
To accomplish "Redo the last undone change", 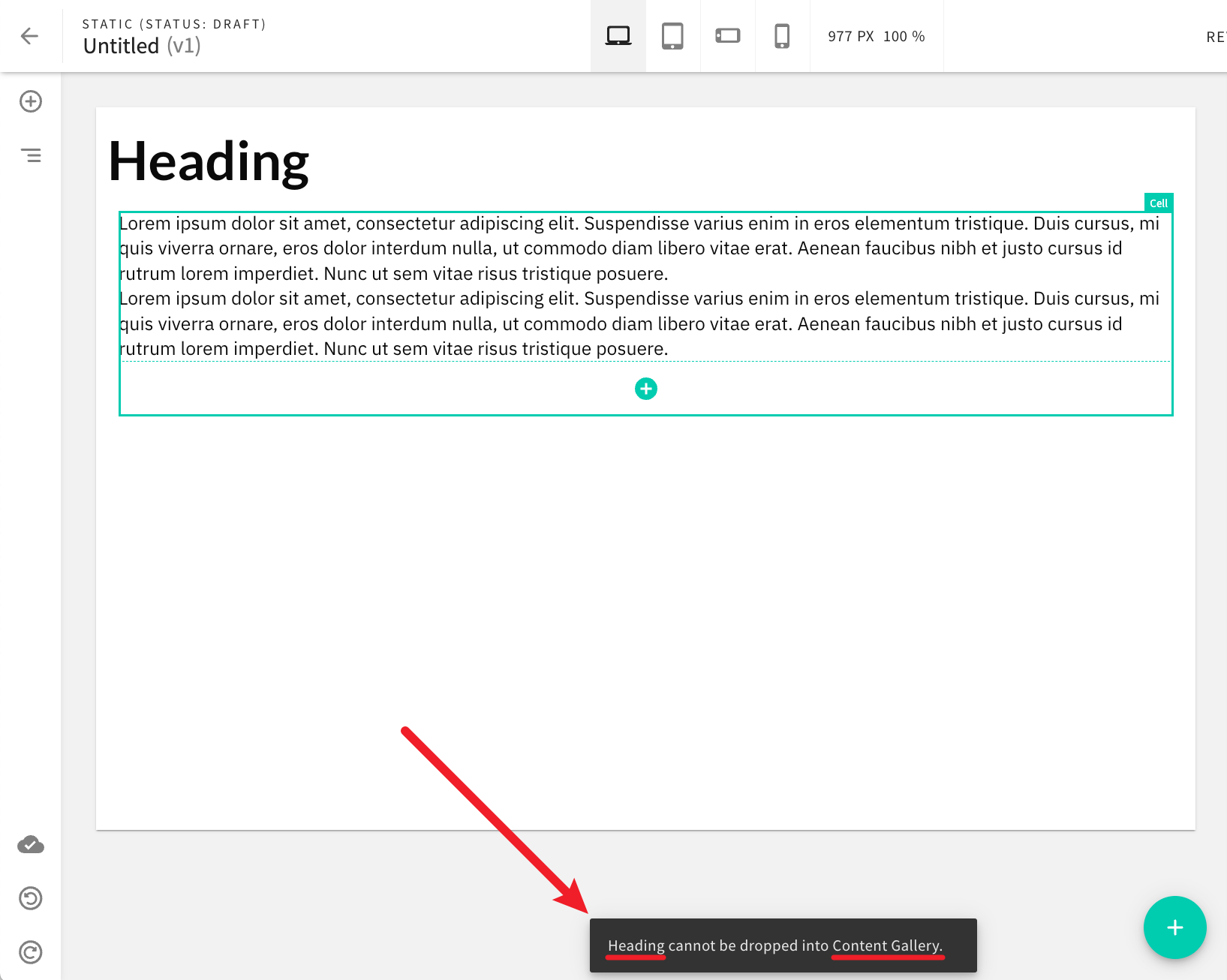I will click(31, 952).
